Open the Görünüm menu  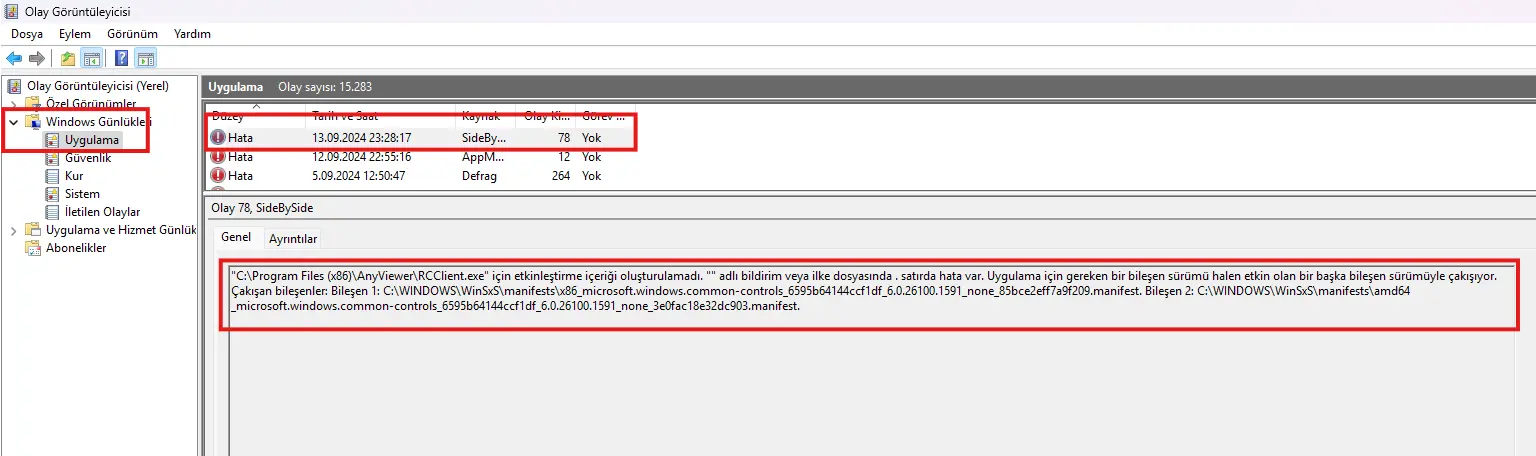pos(132,34)
